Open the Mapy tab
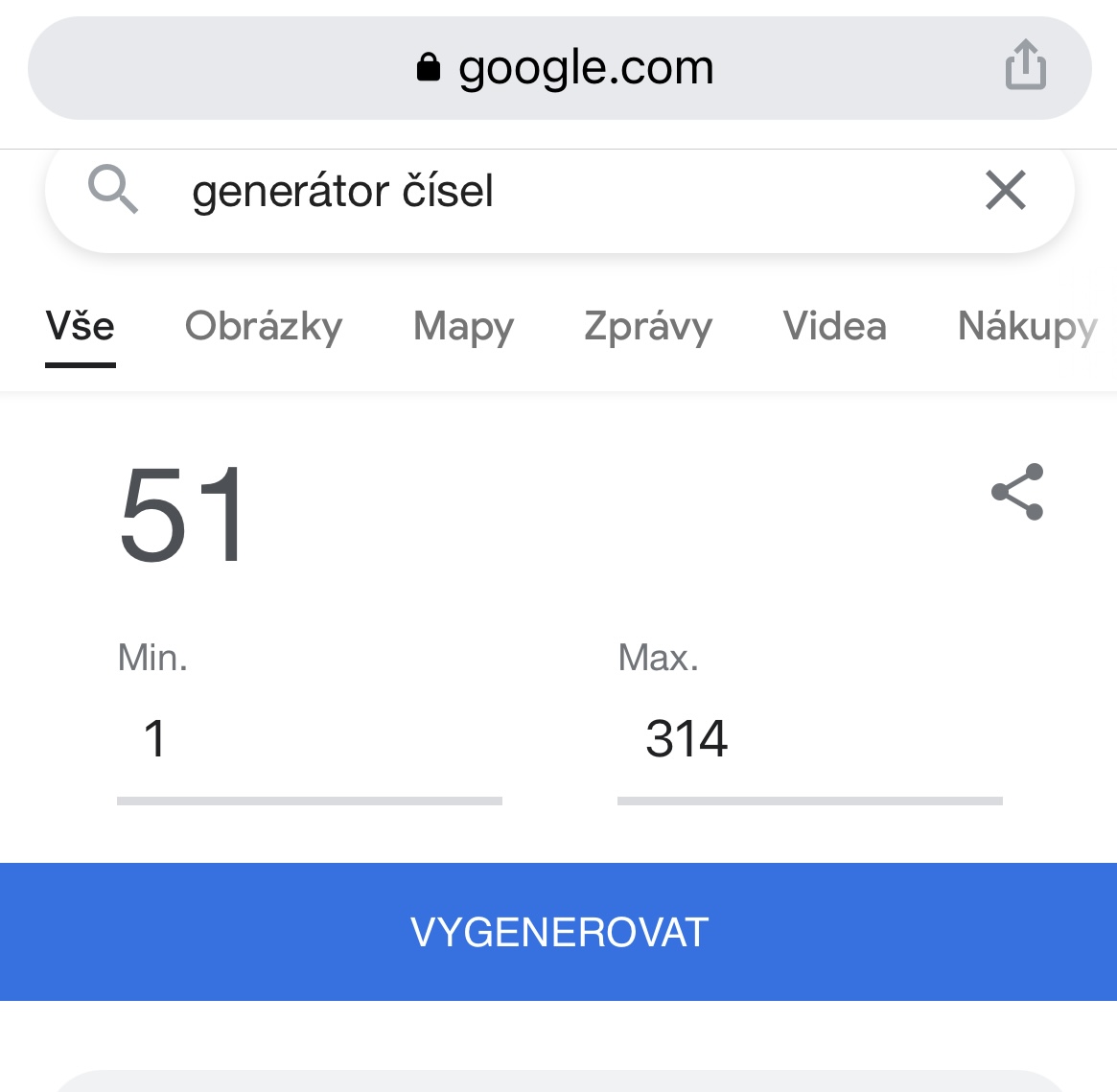The image size is (1117, 1092). pos(463,327)
